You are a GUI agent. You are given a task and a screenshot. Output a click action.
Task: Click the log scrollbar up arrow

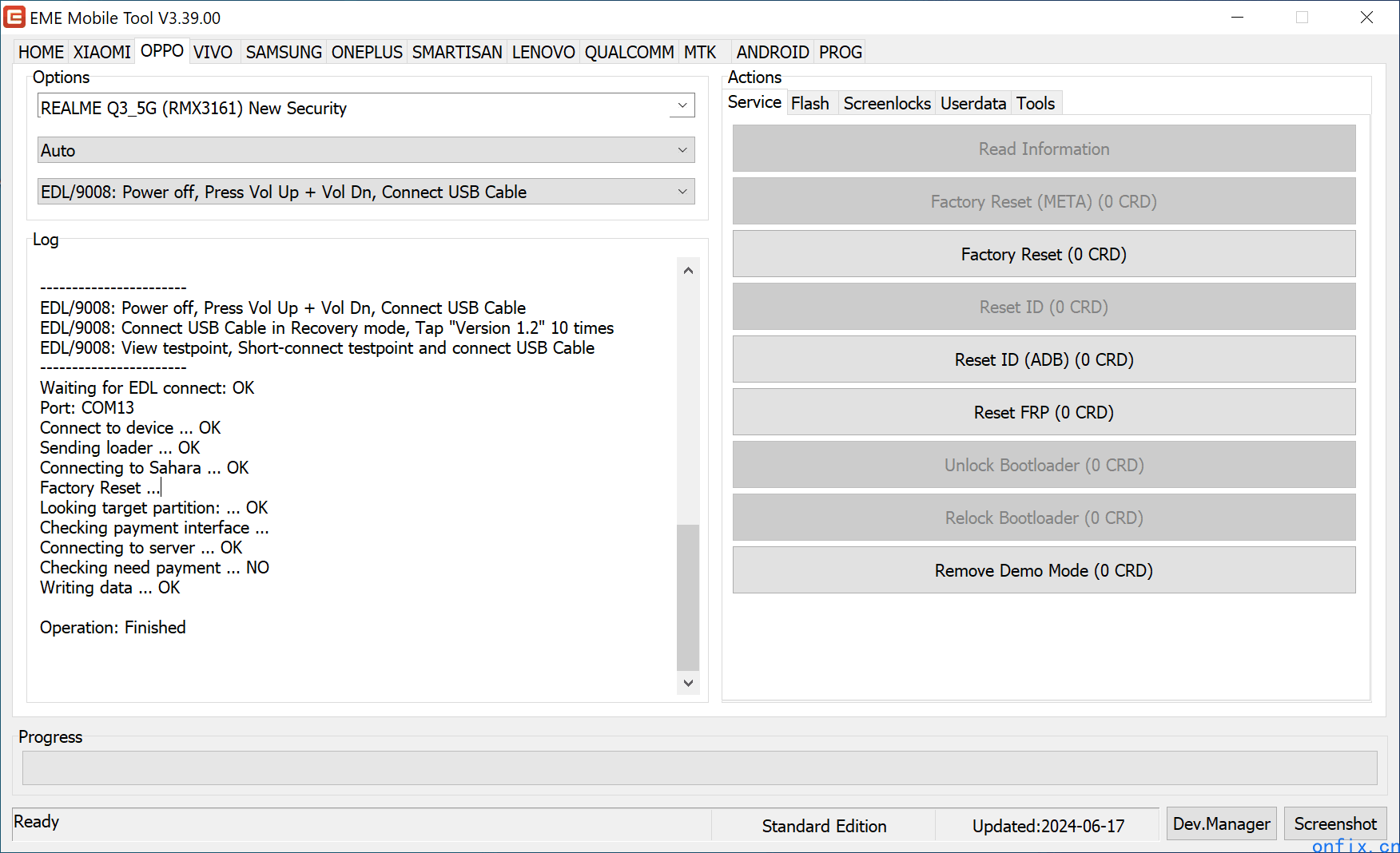click(688, 270)
